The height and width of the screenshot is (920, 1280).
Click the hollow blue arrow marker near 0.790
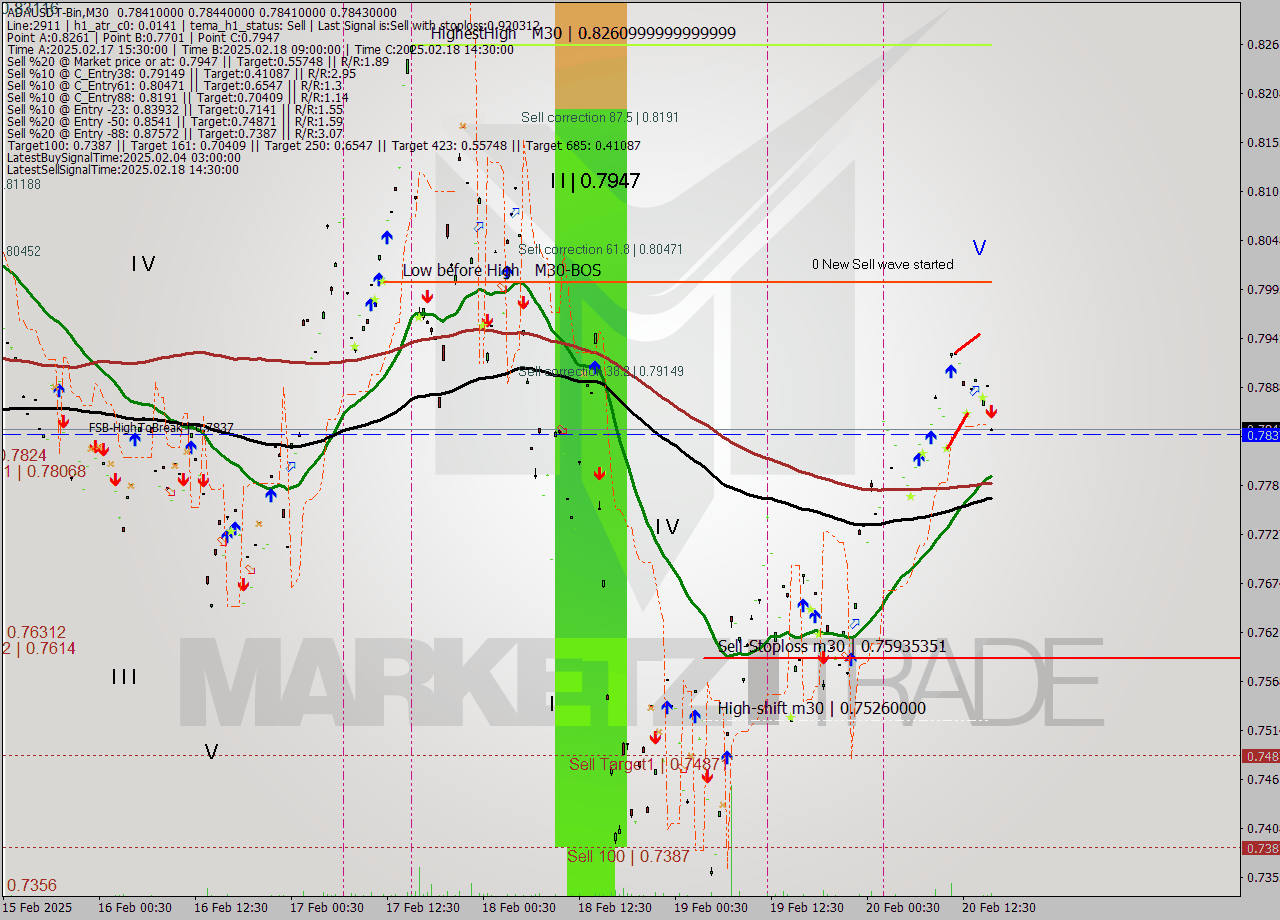(975, 391)
